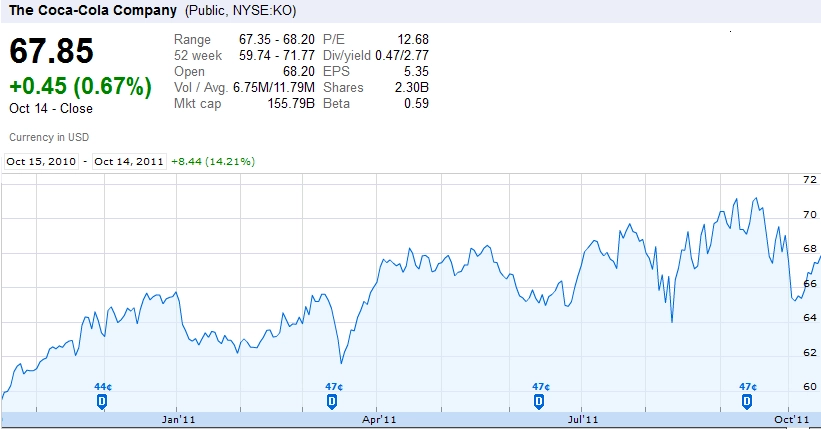This screenshot has height=429, width=821.
Task: Click the start date field Oct 15, 2010
Action: point(41,161)
